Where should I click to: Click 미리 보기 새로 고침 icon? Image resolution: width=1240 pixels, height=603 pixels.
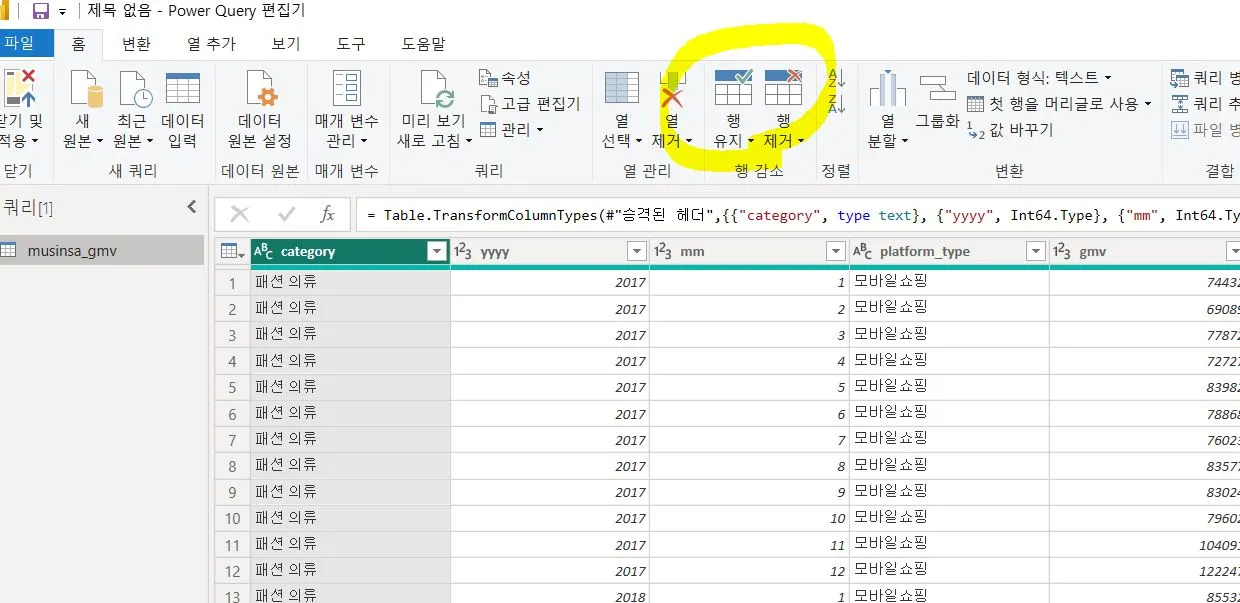pos(436,90)
